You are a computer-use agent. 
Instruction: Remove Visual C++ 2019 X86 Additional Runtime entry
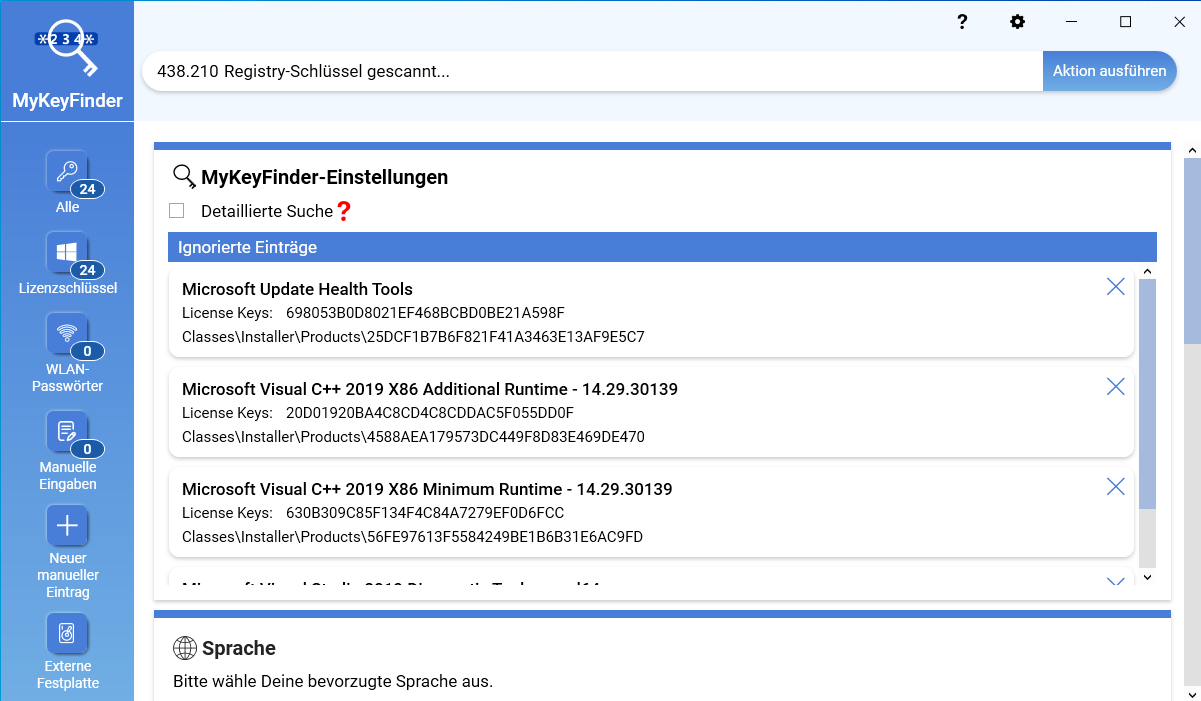pyautogui.click(x=1115, y=387)
